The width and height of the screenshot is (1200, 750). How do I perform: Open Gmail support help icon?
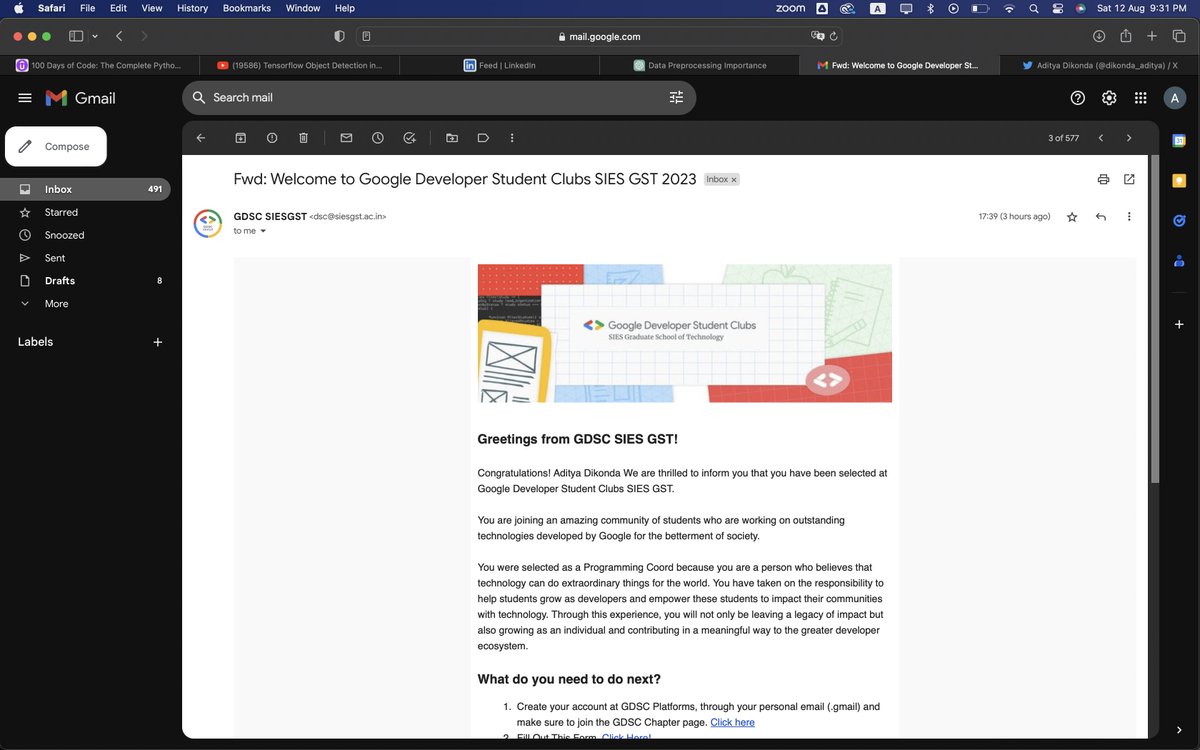pos(1078,98)
